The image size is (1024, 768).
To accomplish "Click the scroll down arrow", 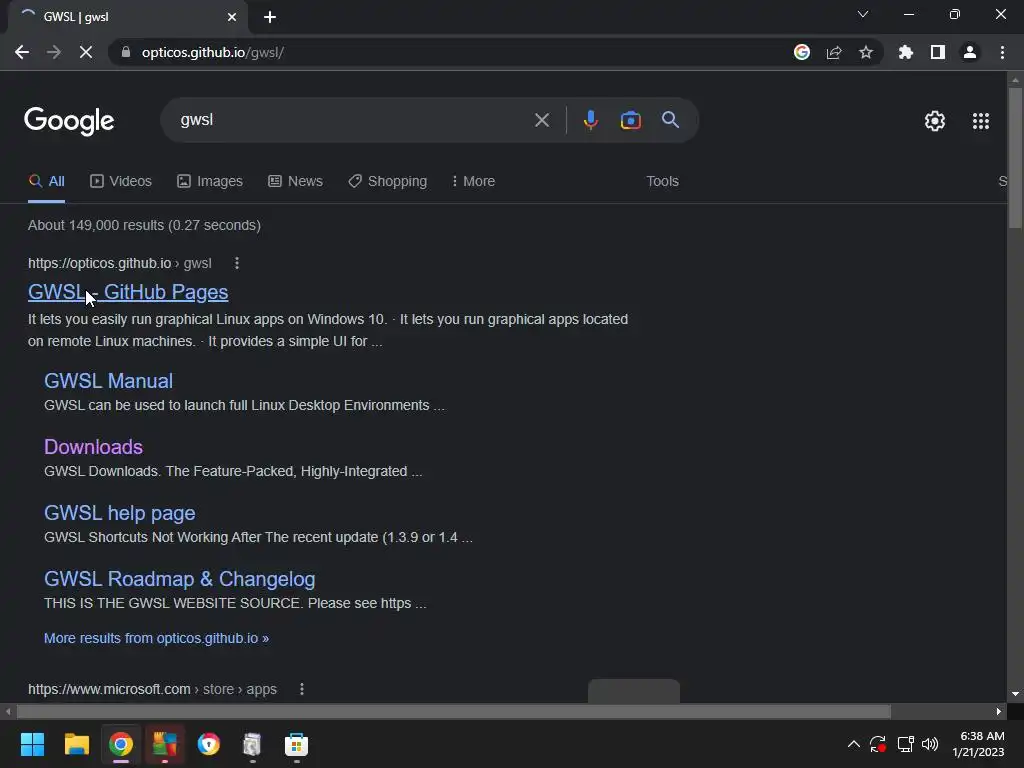I will click(x=1014, y=694).
